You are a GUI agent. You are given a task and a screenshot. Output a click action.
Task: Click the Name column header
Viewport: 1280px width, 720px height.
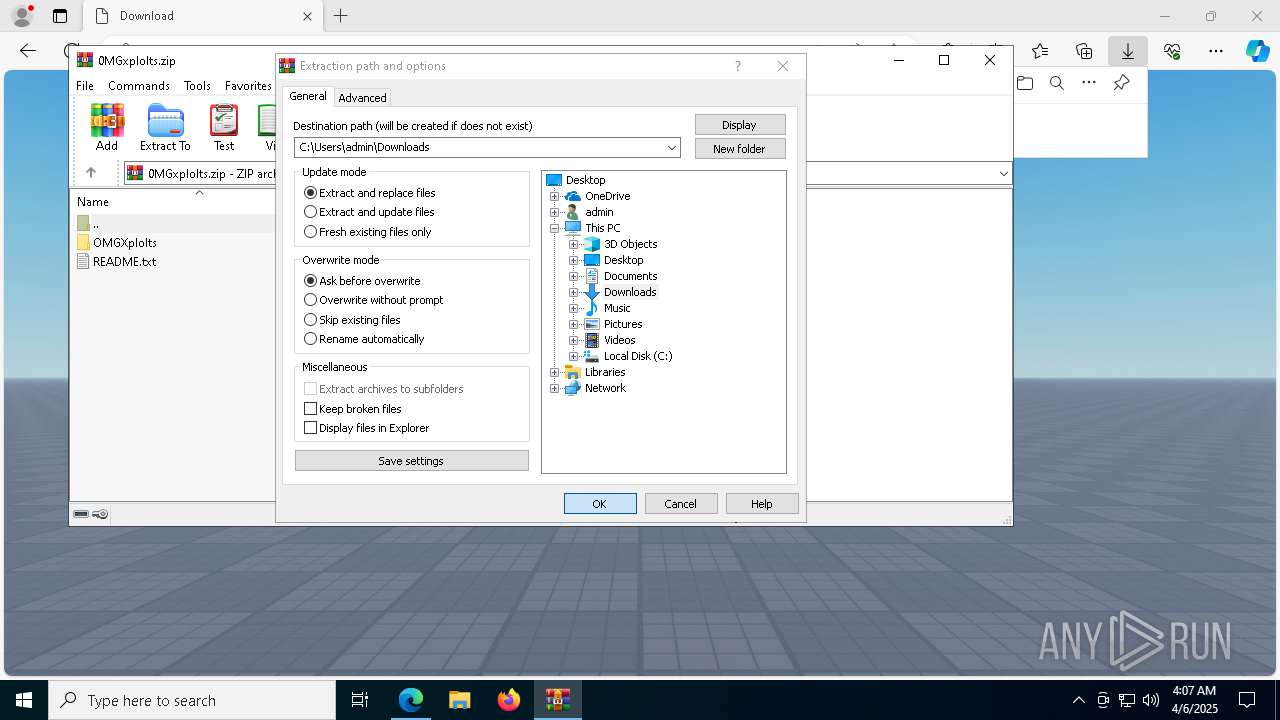pyautogui.click(x=93, y=202)
